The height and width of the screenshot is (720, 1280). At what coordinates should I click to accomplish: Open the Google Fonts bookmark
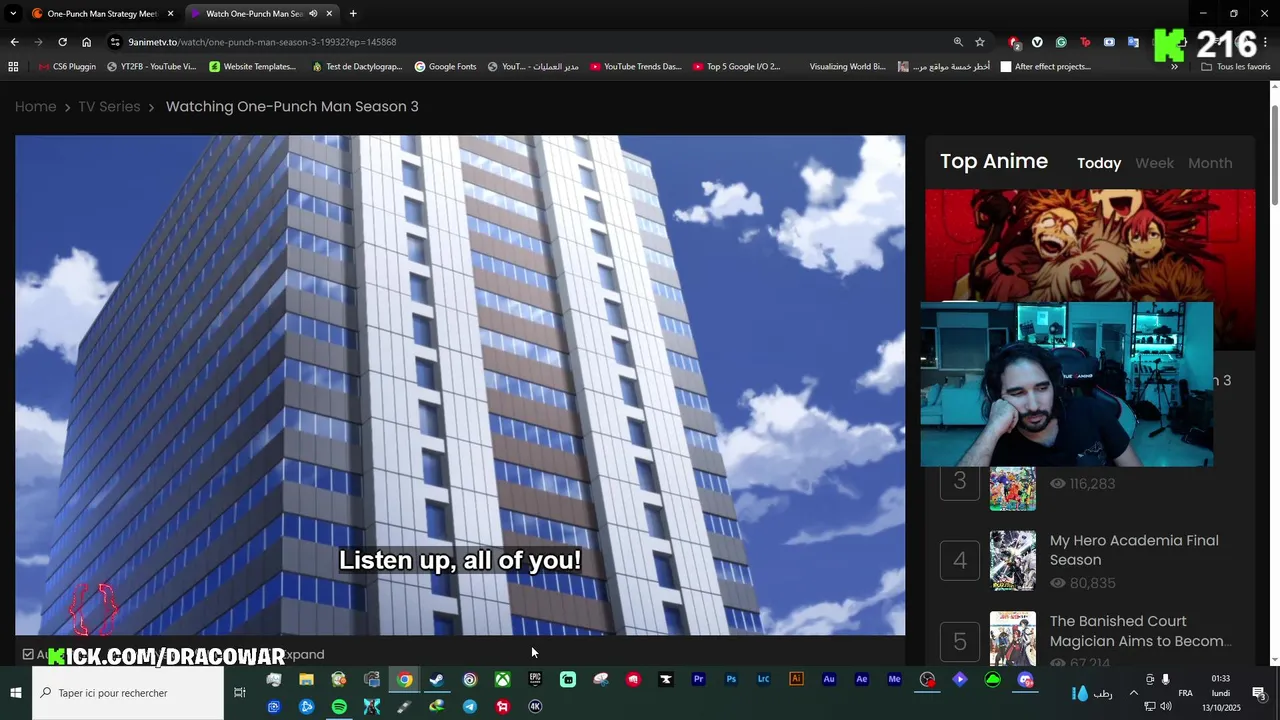click(445, 67)
